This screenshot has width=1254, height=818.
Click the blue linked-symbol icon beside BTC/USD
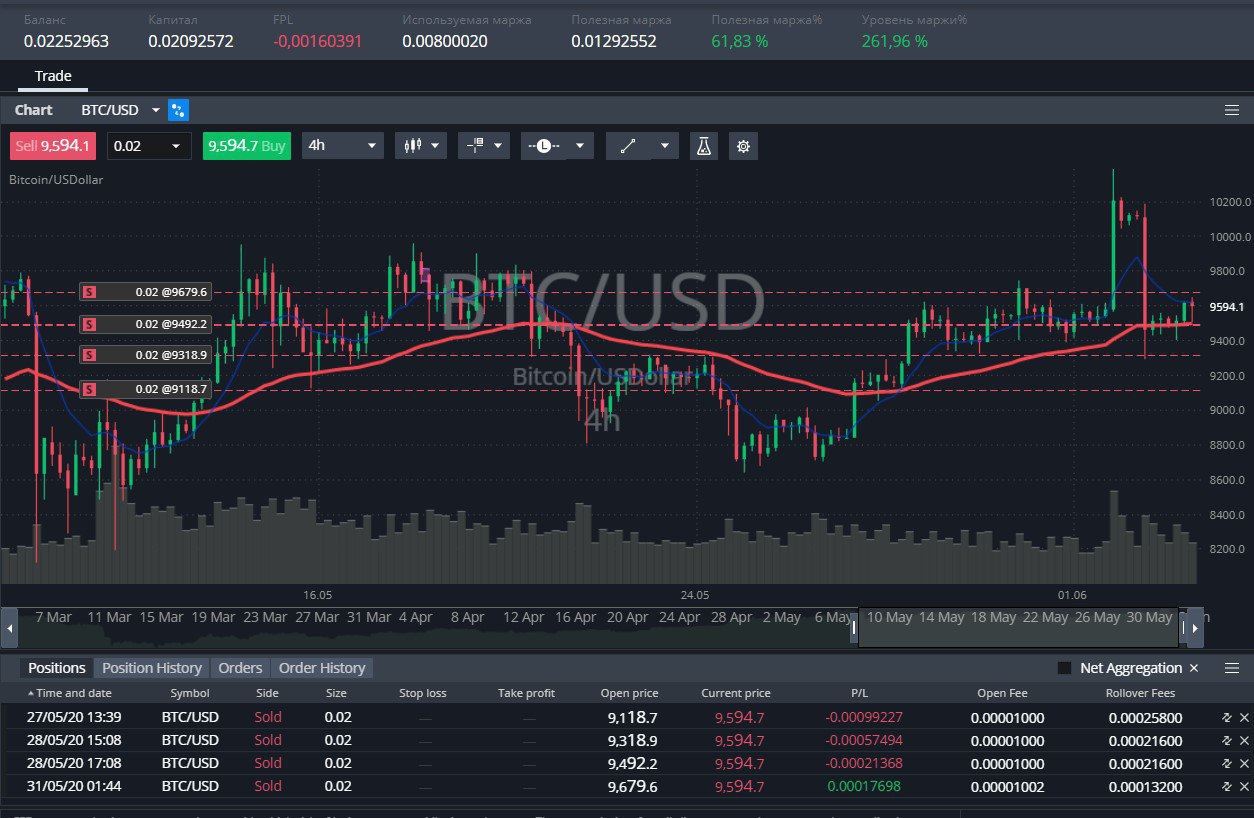tap(179, 110)
